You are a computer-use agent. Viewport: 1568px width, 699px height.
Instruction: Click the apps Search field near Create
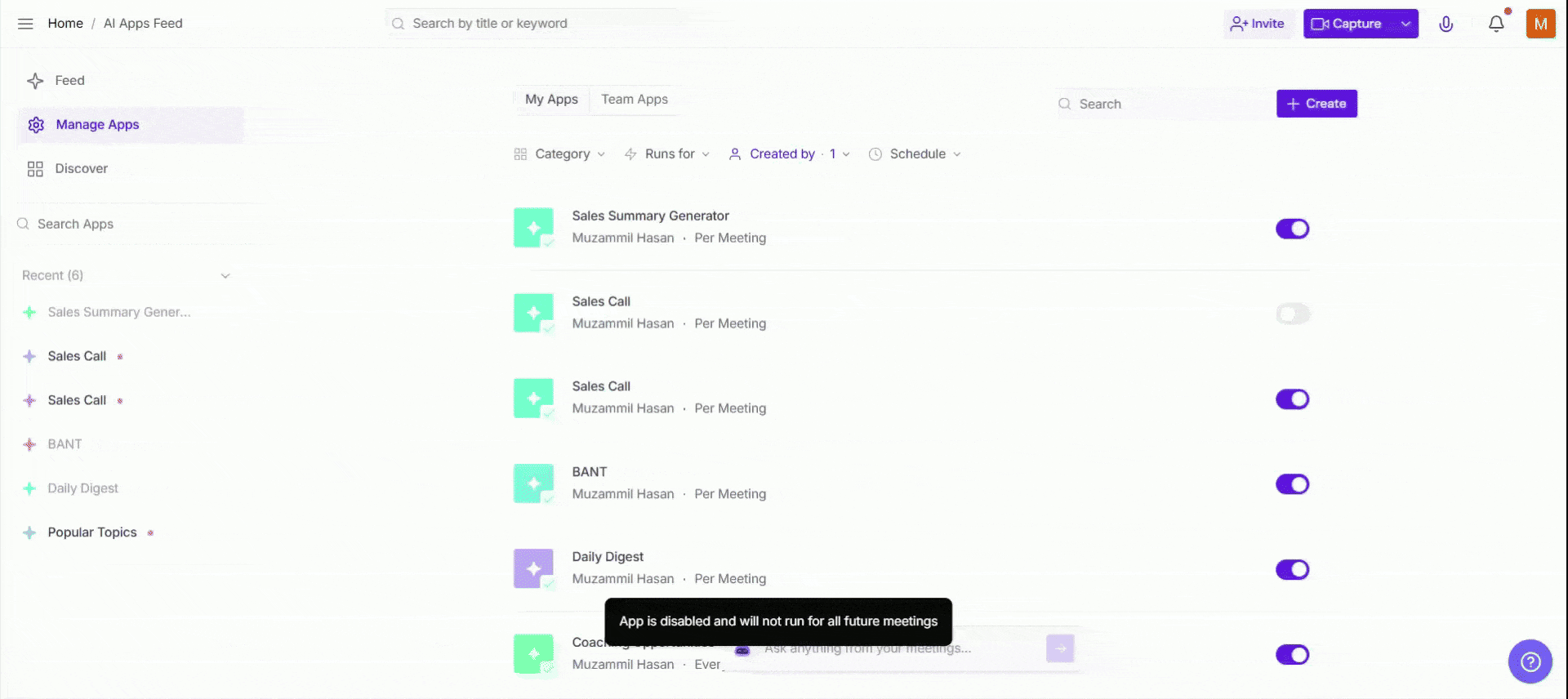click(1163, 105)
